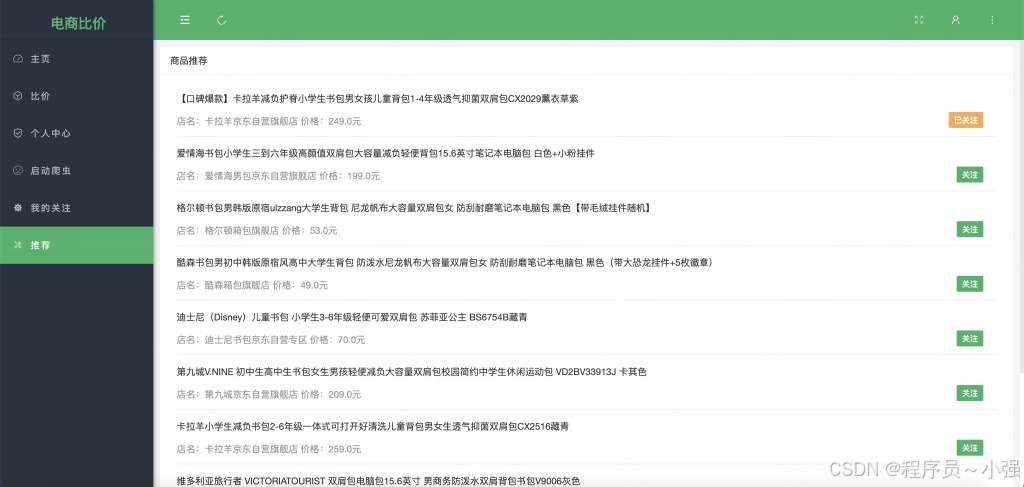Click the 酷森书包男初中 product title
The image size is (1024, 487).
click(444, 262)
